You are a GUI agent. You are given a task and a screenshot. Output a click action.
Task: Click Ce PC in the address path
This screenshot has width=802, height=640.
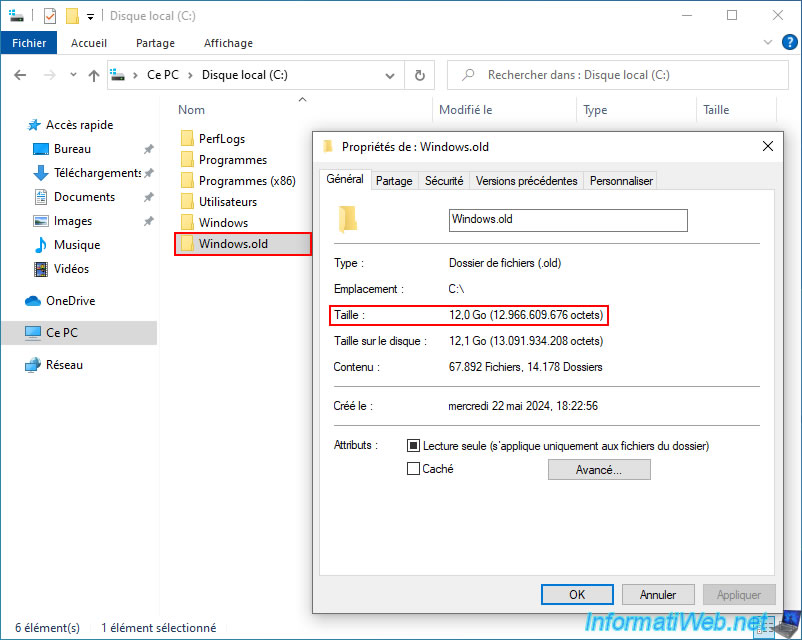pyautogui.click(x=163, y=75)
